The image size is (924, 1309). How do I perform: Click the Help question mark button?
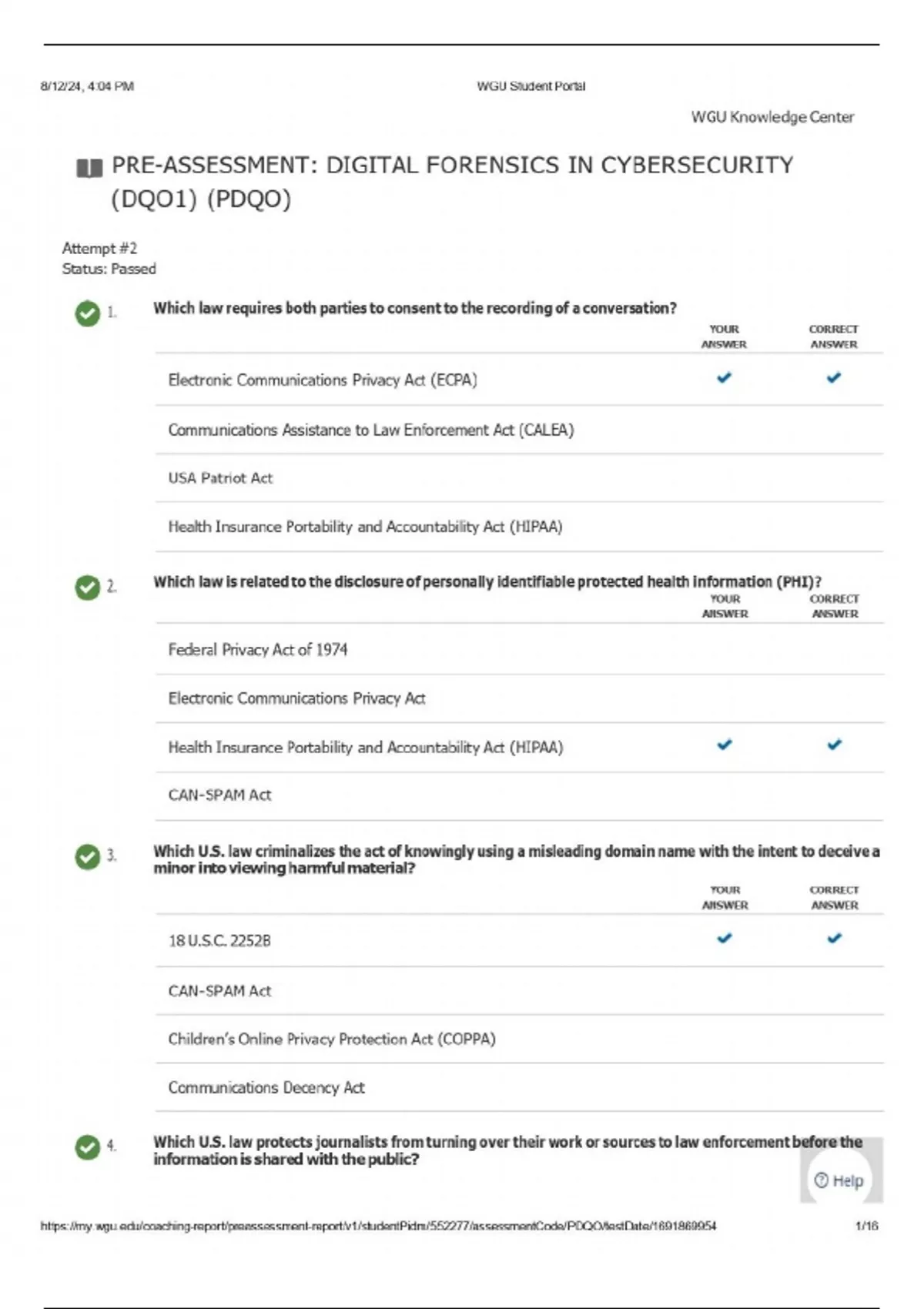click(839, 1180)
